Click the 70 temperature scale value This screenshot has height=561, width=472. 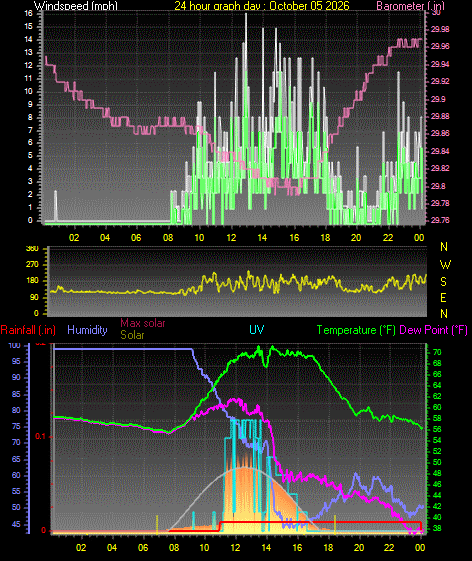point(437,352)
